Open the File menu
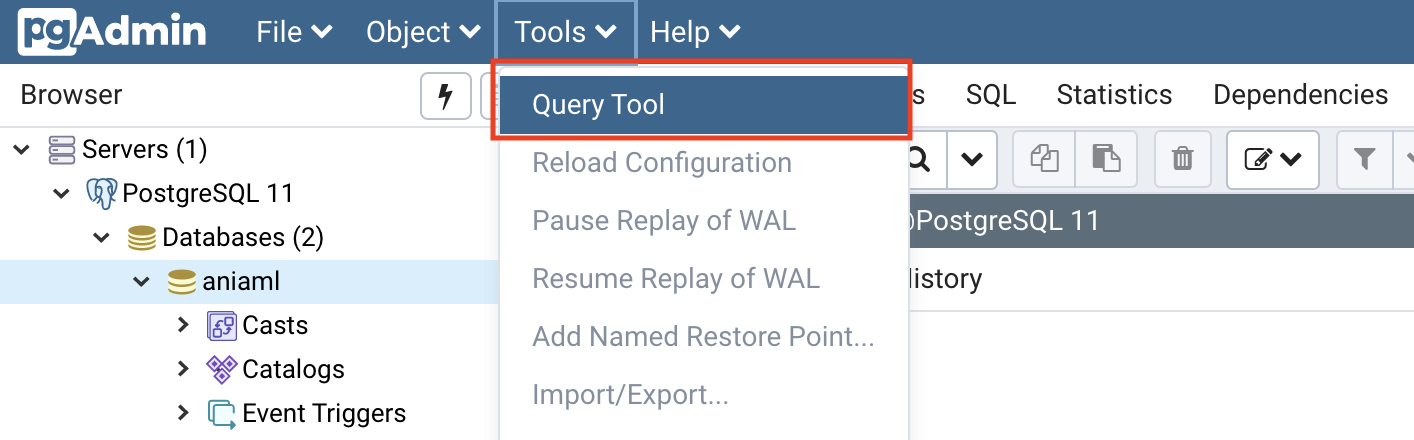Viewport: 1414px width, 440px height. pos(294,32)
